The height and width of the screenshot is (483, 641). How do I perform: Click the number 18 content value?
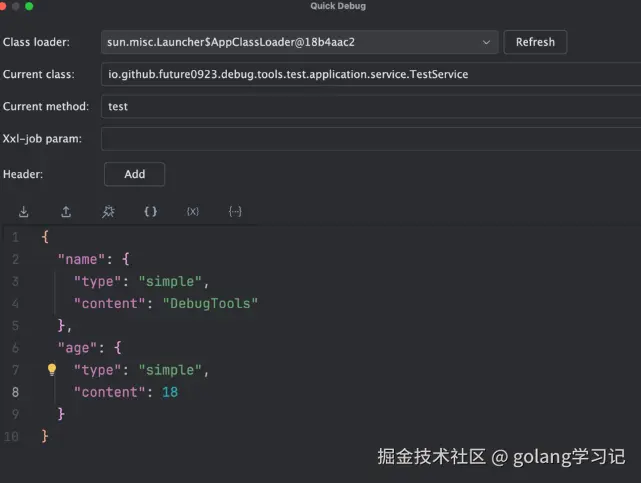170,392
